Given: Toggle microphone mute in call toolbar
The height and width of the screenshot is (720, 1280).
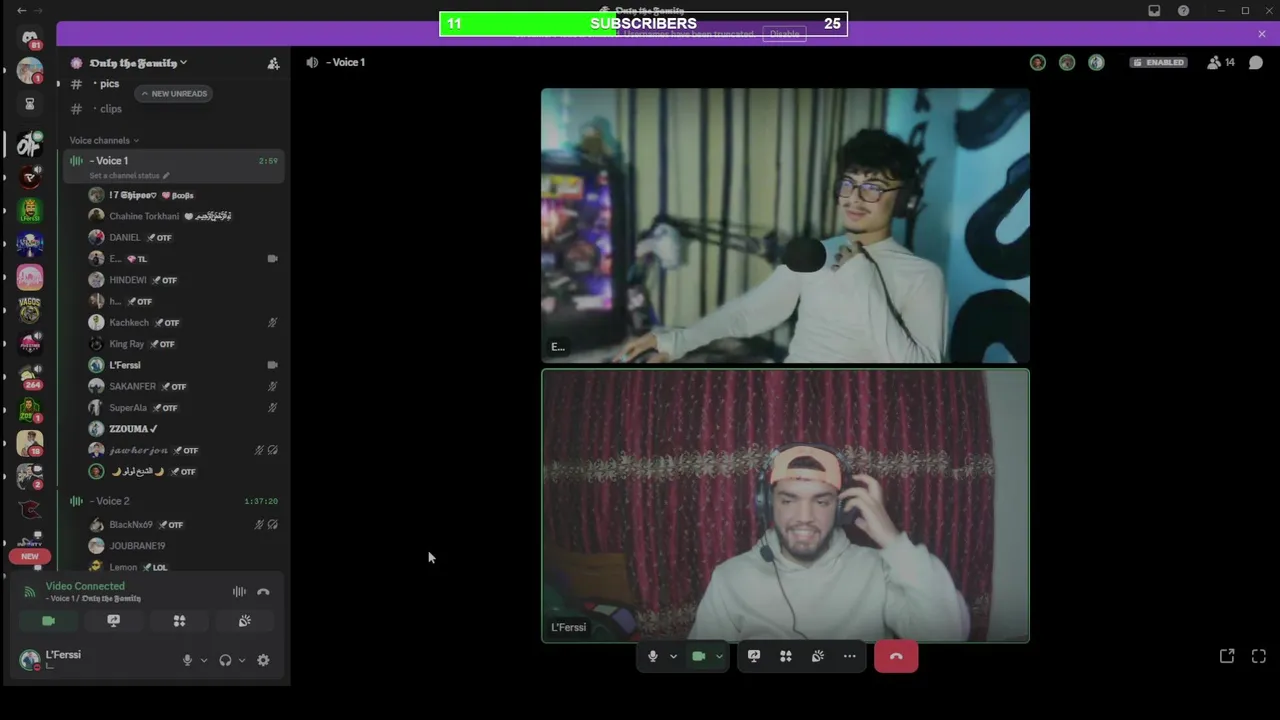Looking at the screenshot, I should [653, 656].
